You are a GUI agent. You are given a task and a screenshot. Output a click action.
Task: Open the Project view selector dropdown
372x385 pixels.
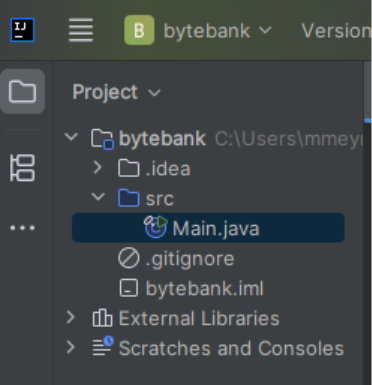(x=117, y=92)
